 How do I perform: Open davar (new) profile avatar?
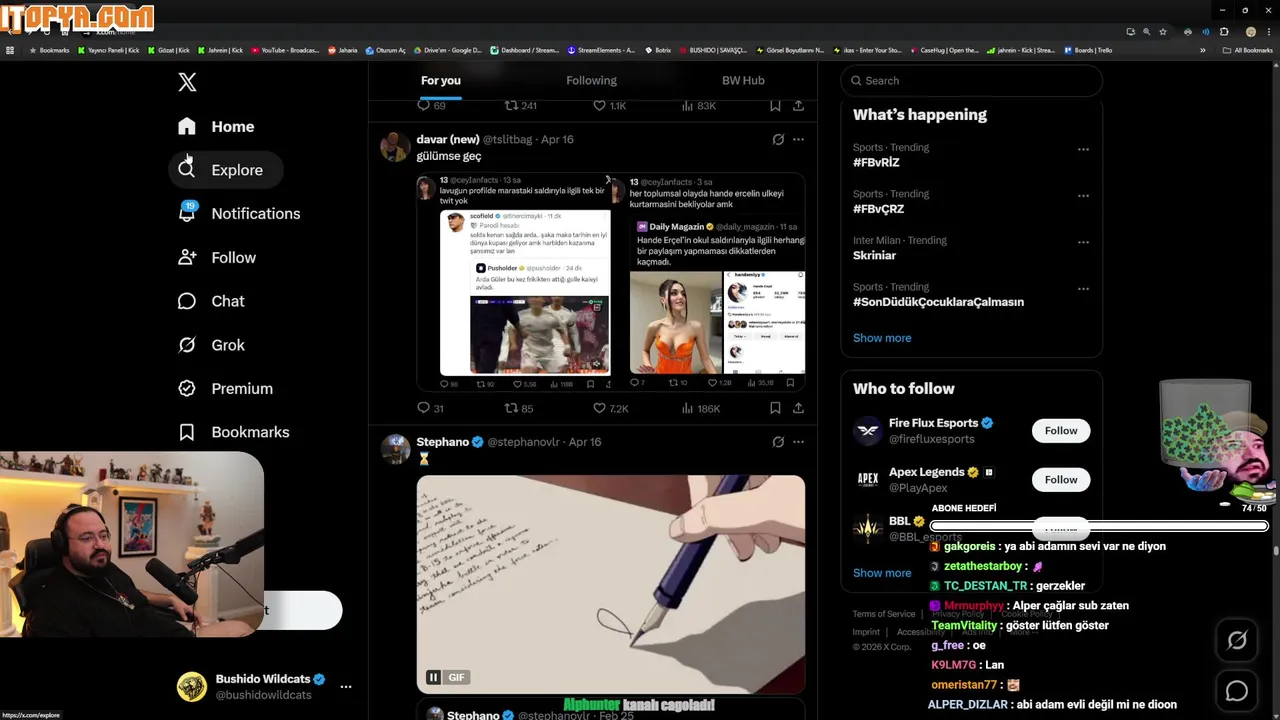tap(396, 147)
